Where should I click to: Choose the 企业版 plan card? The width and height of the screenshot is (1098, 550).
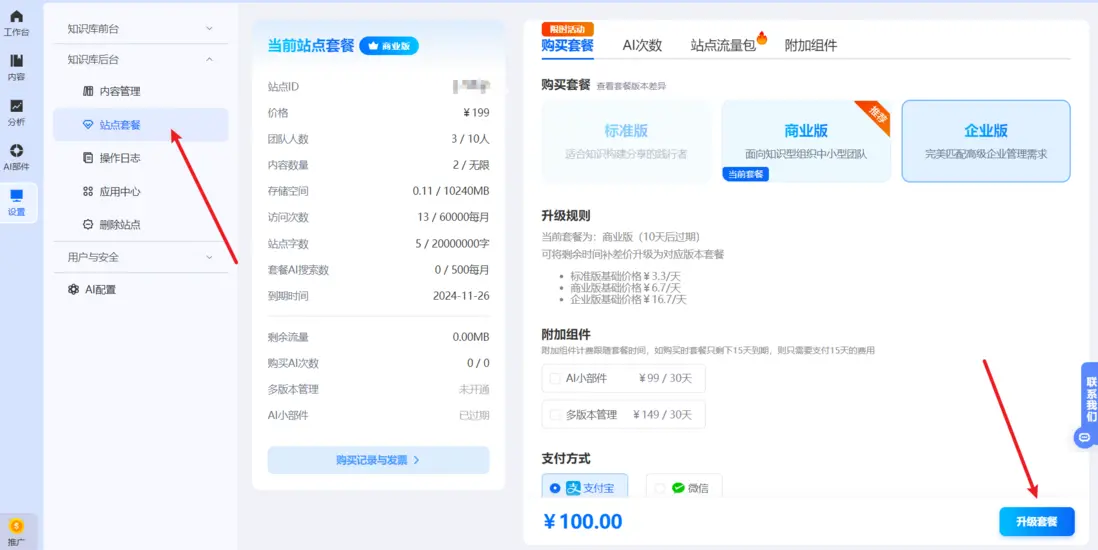coord(986,141)
